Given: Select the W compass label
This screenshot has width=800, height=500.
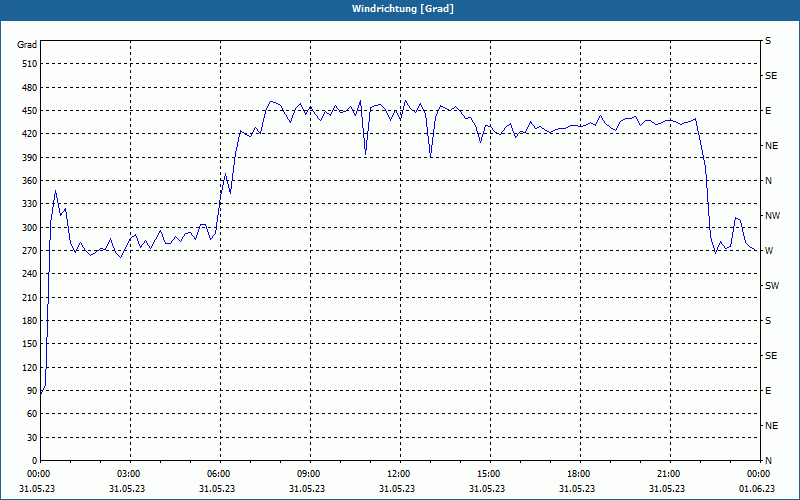Looking at the screenshot, I should click(769, 251).
